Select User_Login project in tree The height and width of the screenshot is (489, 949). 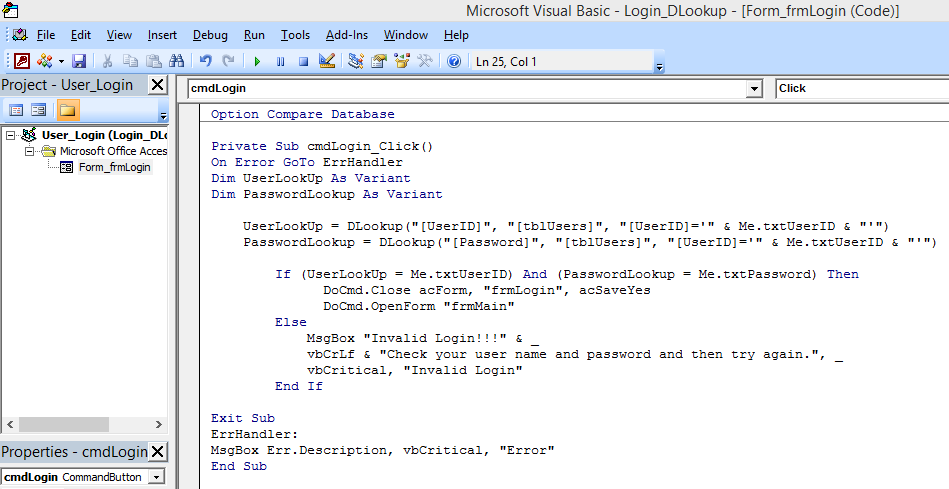pos(104,135)
